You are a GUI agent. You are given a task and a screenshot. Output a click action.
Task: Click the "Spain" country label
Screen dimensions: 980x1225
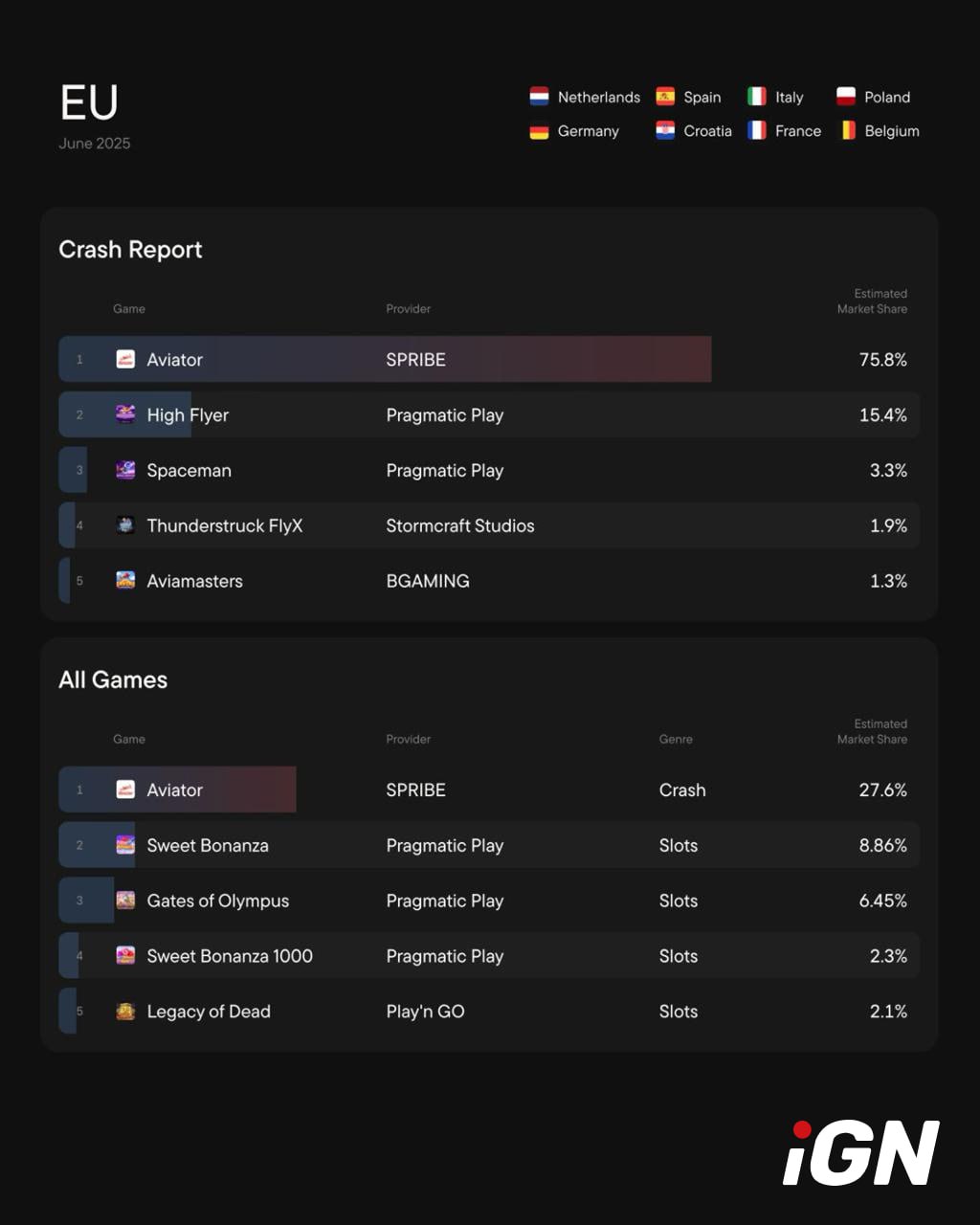tap(702, 98)
